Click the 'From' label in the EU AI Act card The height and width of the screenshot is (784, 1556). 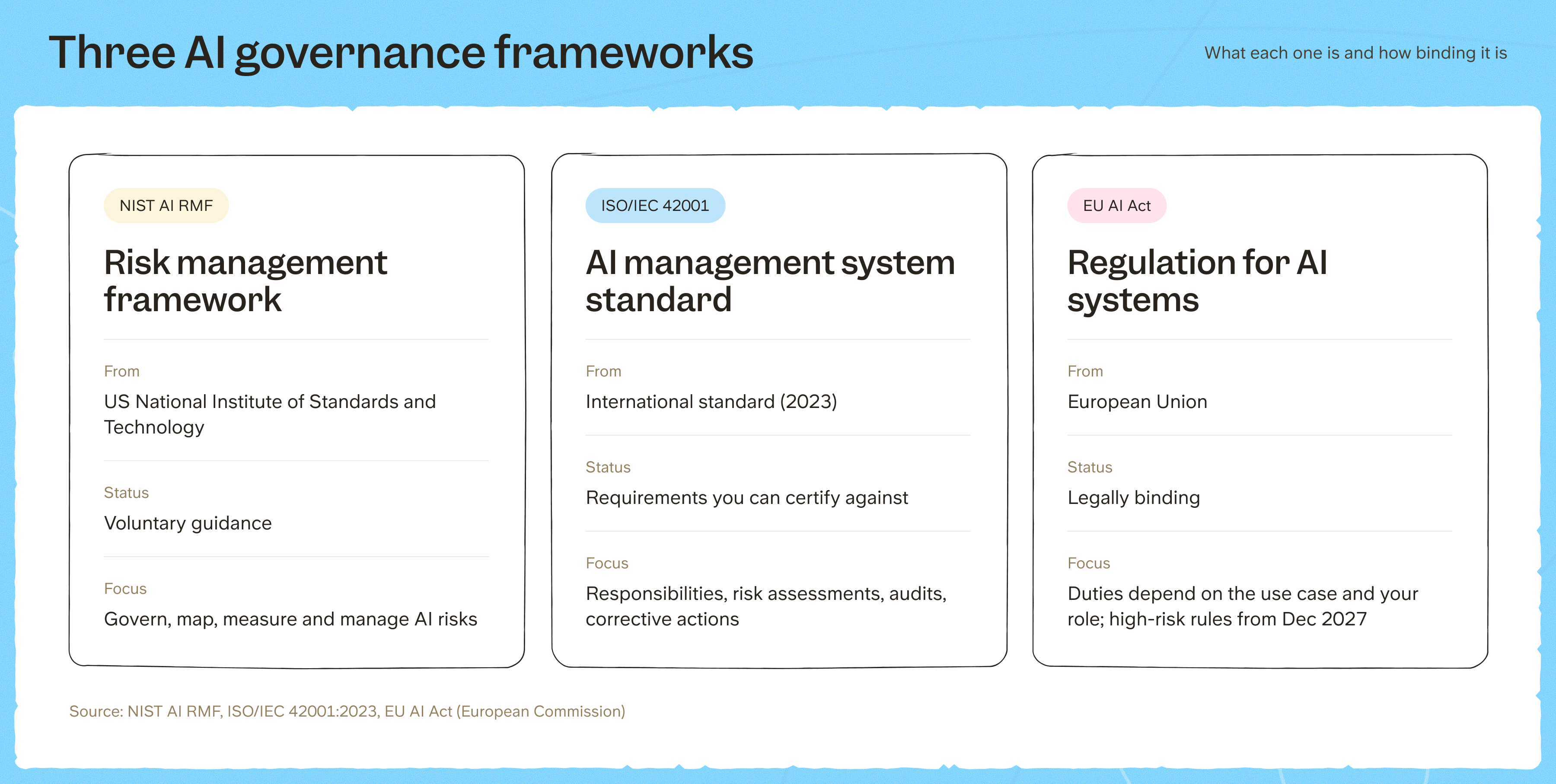point(1085,371)
